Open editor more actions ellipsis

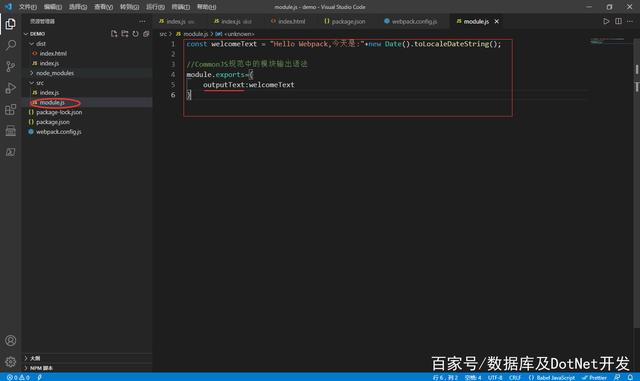click(x=630, y=21)
